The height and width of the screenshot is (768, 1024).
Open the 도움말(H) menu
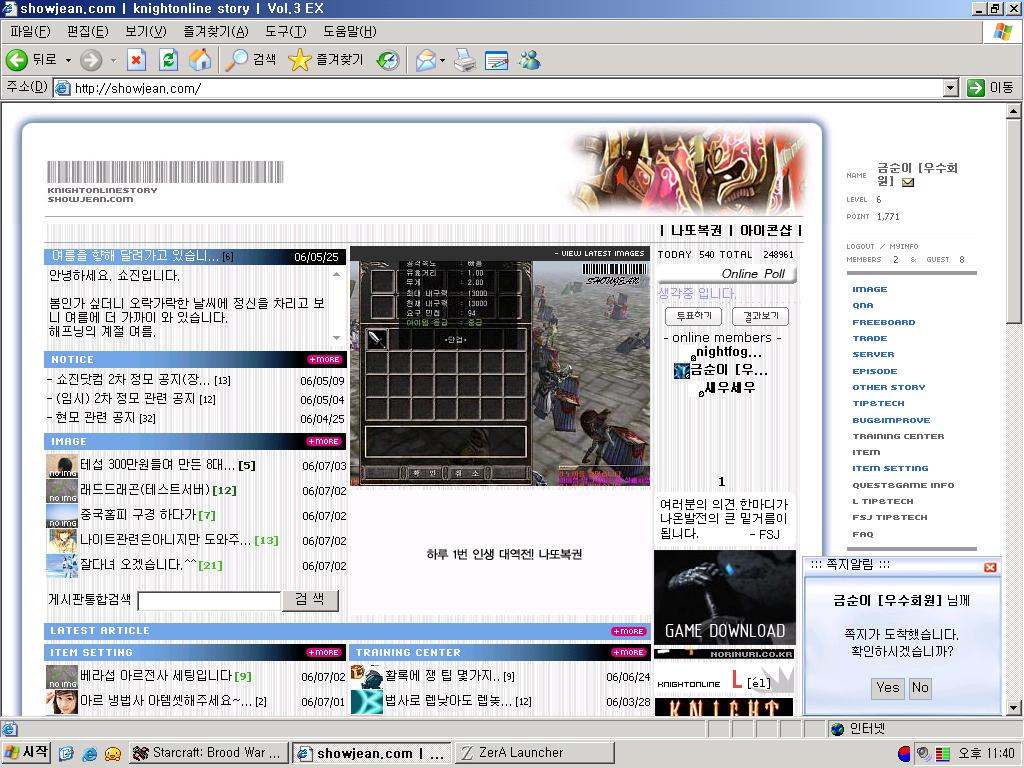349,31
